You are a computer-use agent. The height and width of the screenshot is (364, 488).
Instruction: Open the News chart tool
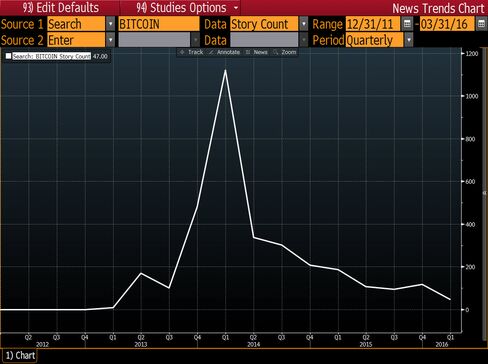[x=257, y=52]
